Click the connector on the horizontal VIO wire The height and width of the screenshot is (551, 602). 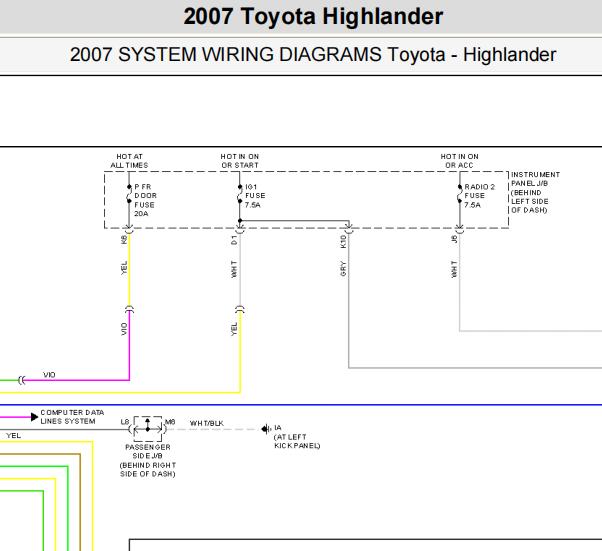(x=22, y=381)
